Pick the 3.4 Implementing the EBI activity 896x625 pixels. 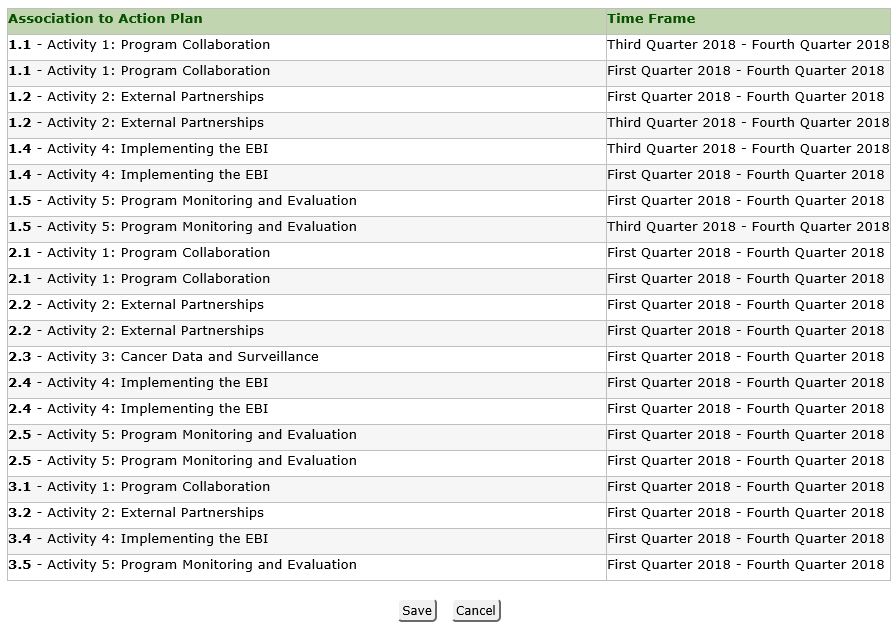(x=138, y=539)
